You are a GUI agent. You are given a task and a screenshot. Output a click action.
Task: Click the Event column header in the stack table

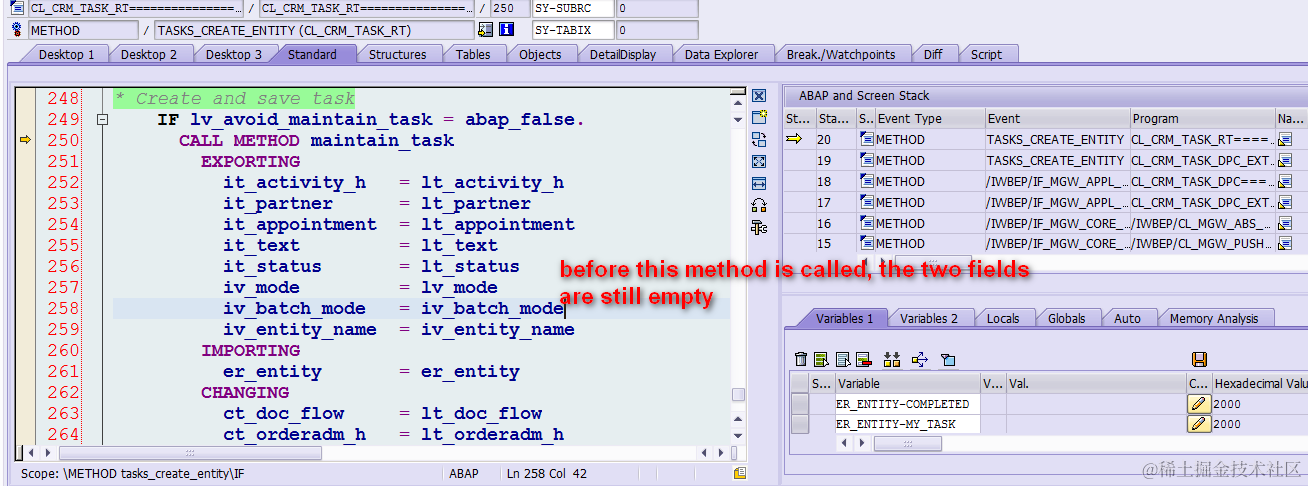coord(1057,118)
